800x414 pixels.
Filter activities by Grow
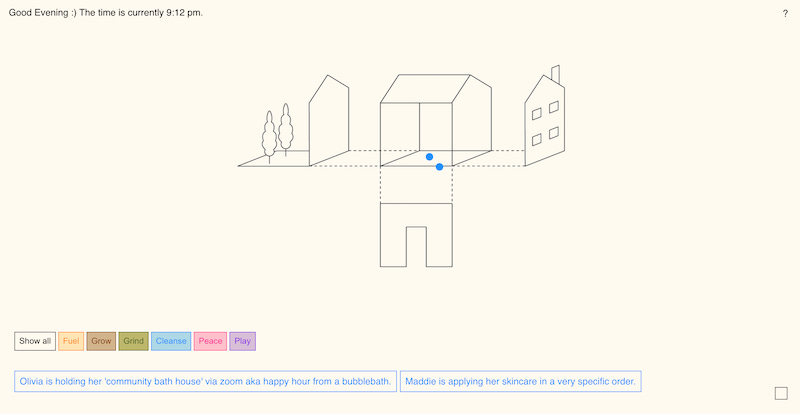click(101, 341)
